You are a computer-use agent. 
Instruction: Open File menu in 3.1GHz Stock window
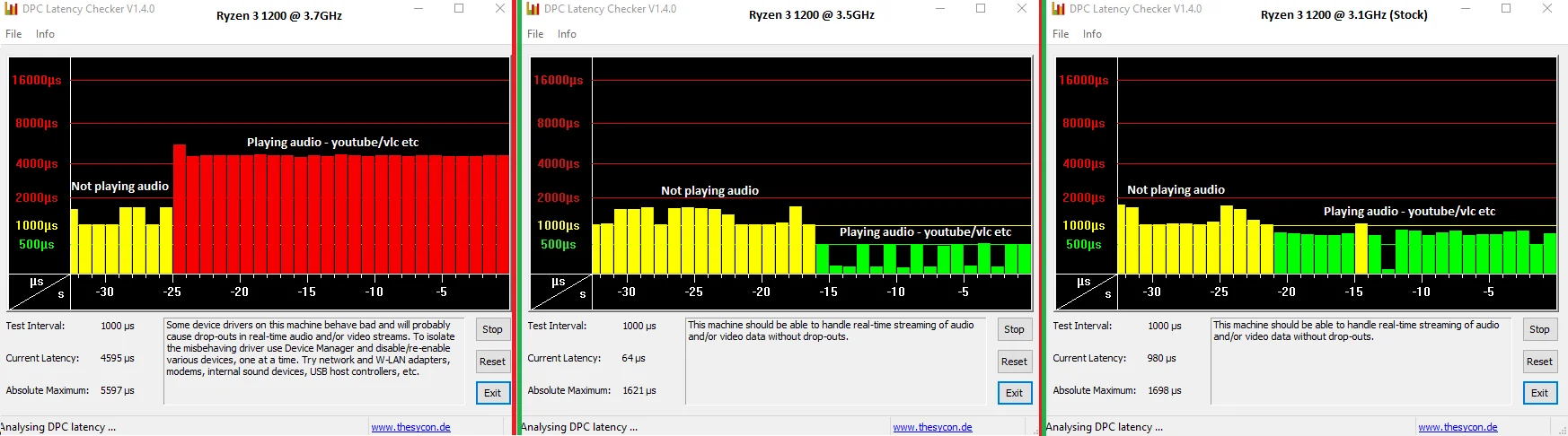point(1061,34)
